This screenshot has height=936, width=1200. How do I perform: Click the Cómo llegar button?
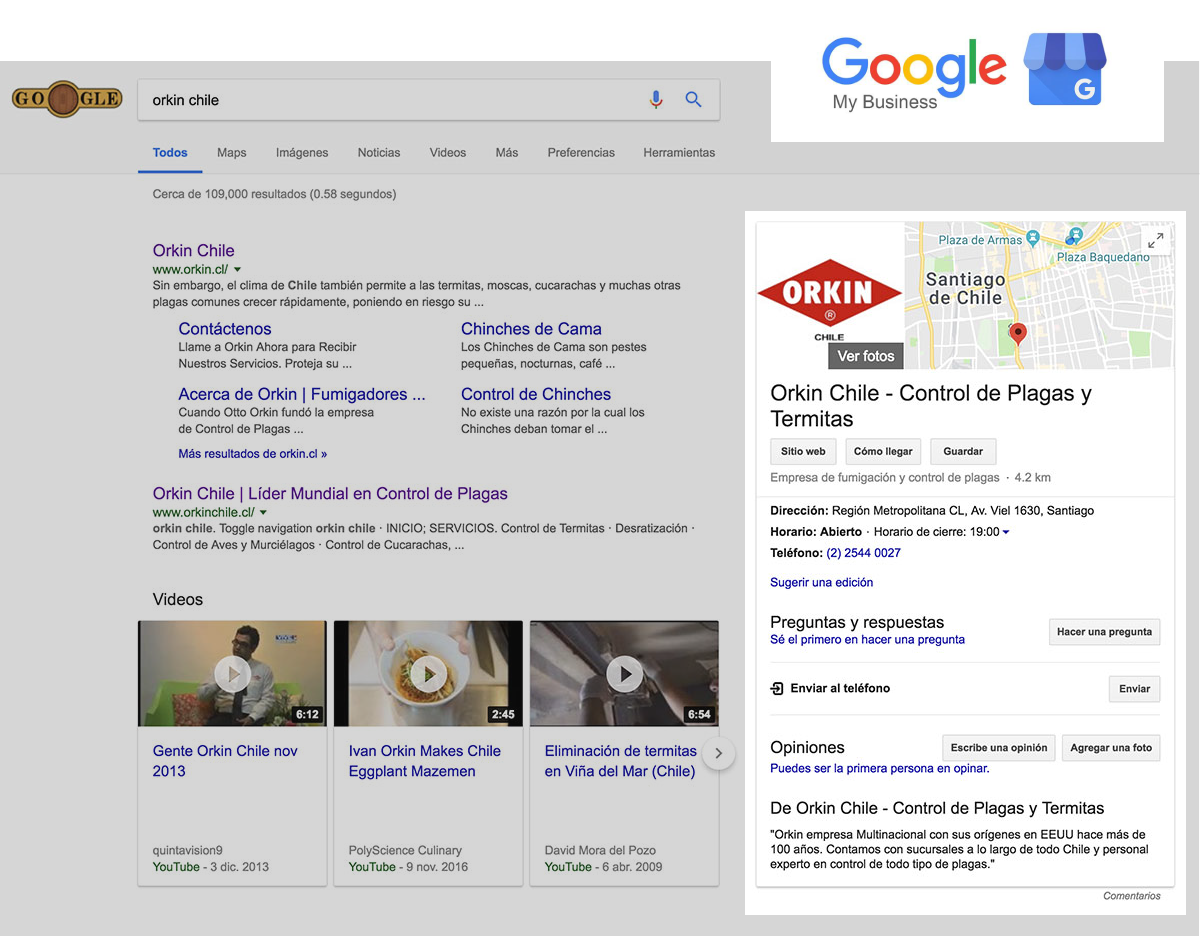pos(883,451)
